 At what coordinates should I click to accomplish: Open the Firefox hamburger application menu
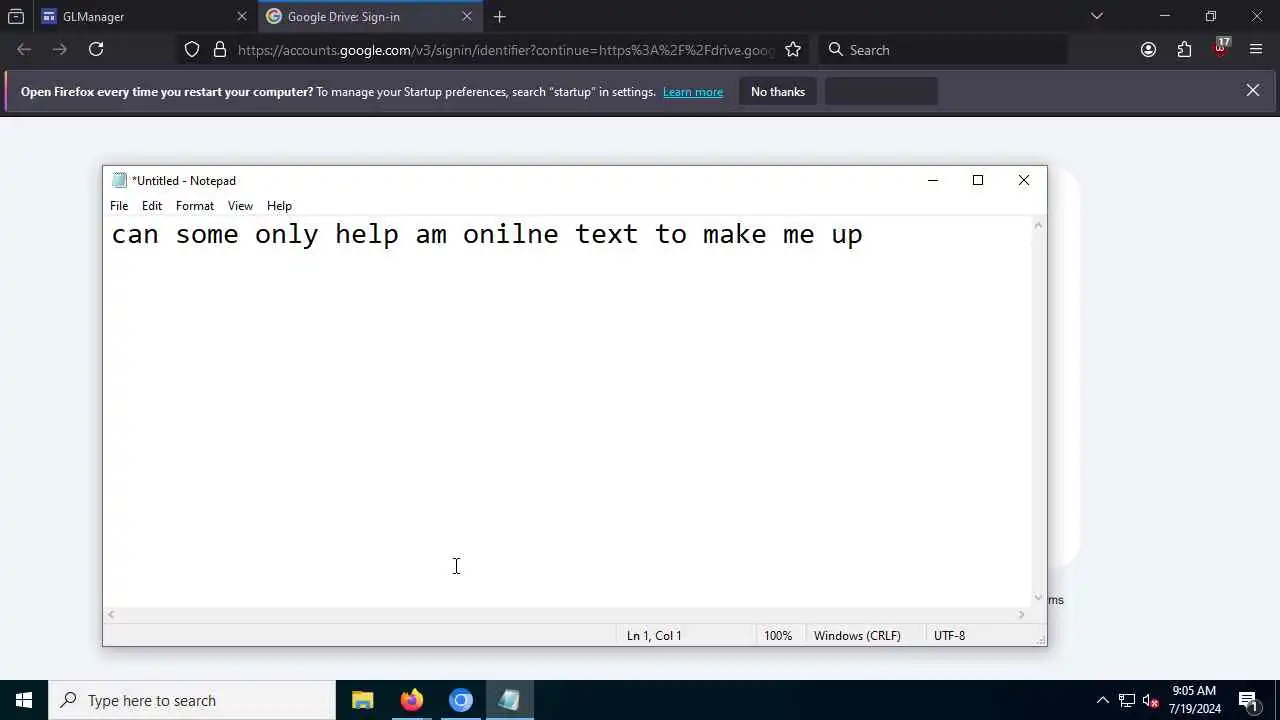pos(1256,49)
